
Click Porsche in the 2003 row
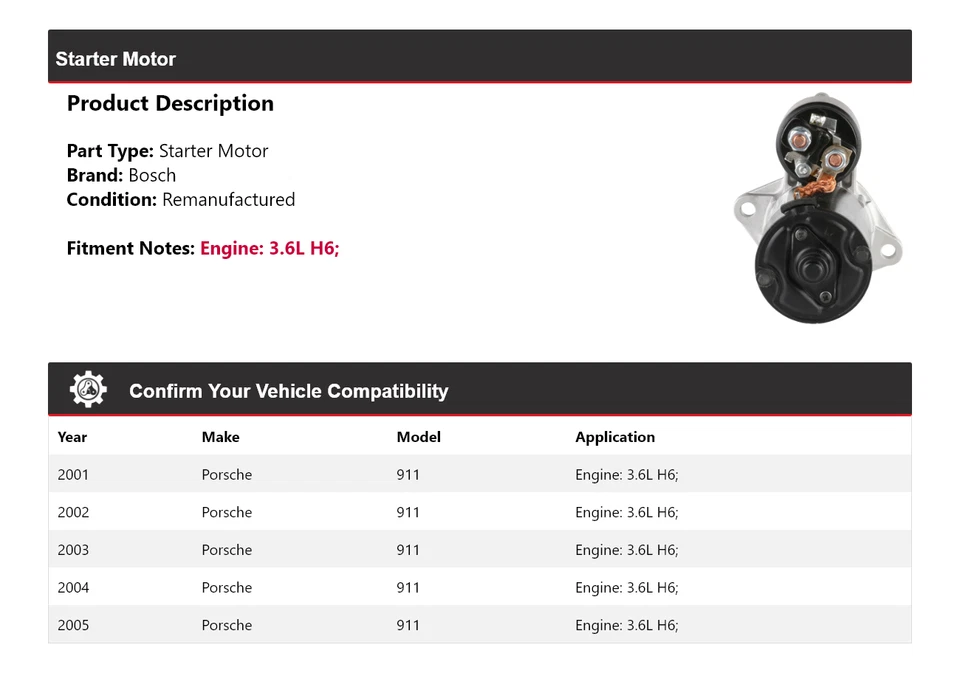pos(226,550)
